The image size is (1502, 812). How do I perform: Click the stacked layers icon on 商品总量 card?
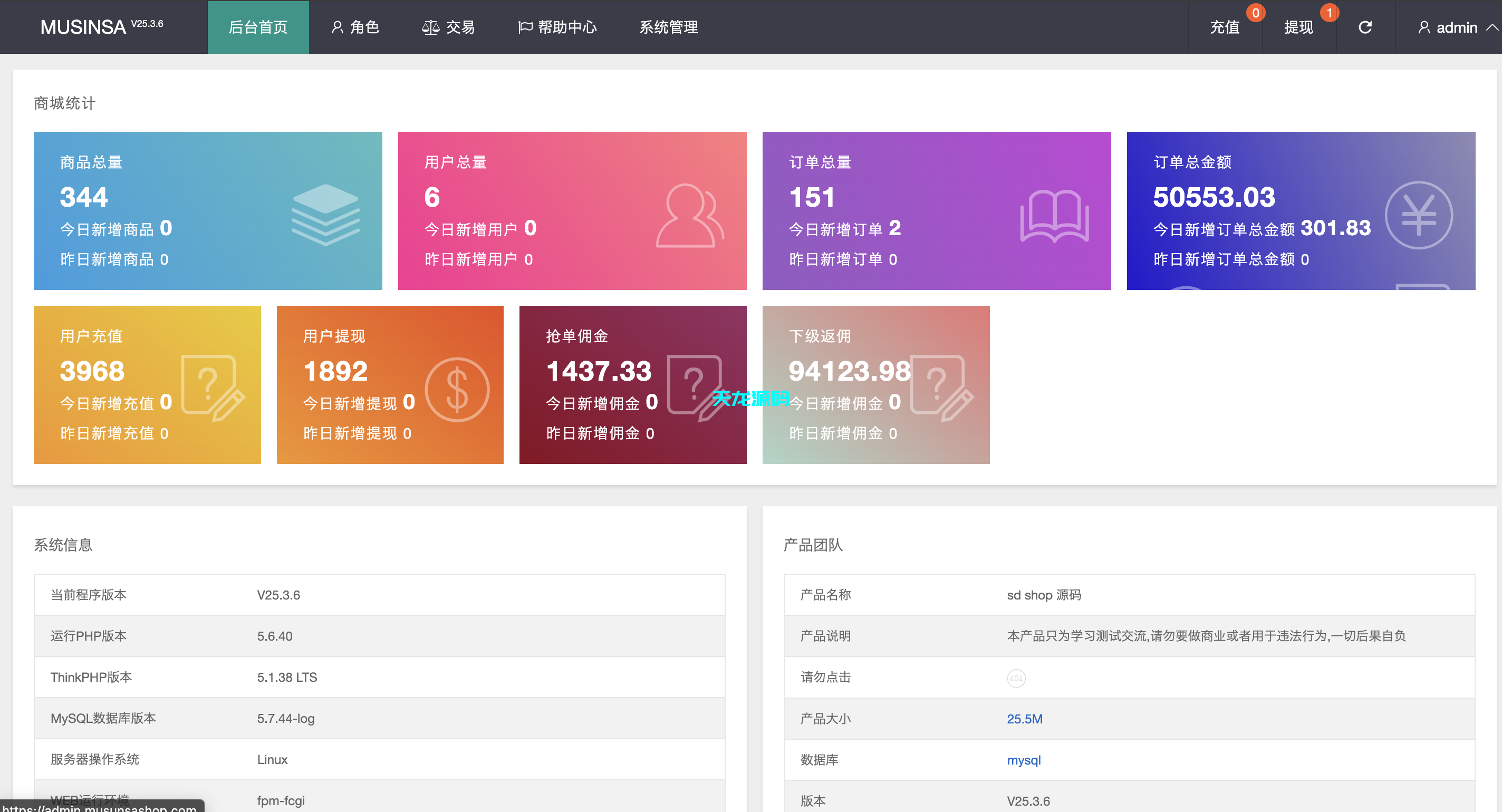[326, 215]
